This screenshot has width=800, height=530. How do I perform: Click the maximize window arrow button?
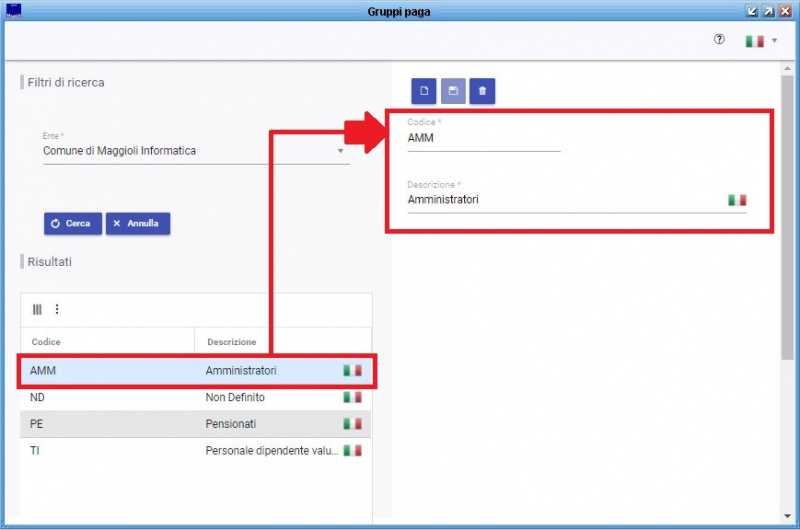(x=768, y=11)
